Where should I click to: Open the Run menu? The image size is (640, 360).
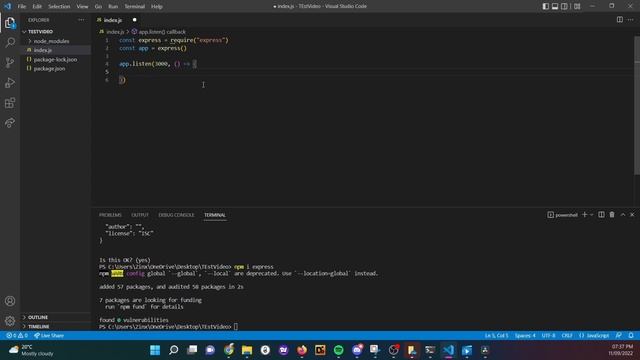[x=113, y=6]
